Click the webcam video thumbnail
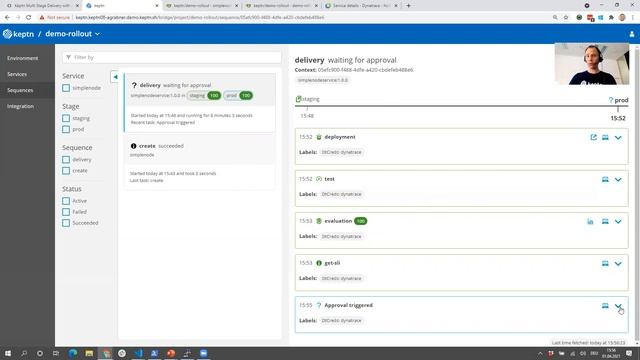This screenshot has width=640, height=360. pyautogui.click(x=591, y=64)
